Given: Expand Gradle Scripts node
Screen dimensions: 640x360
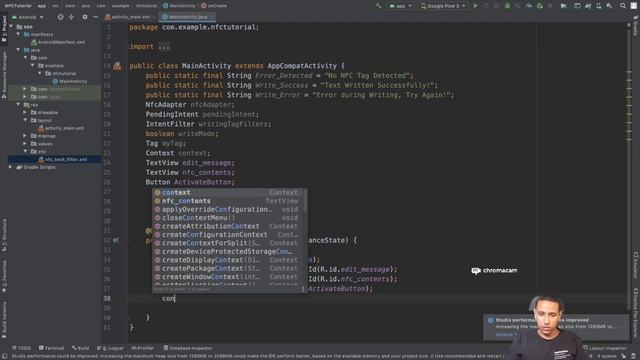Looking at the screenshot, I should point(11,167).
